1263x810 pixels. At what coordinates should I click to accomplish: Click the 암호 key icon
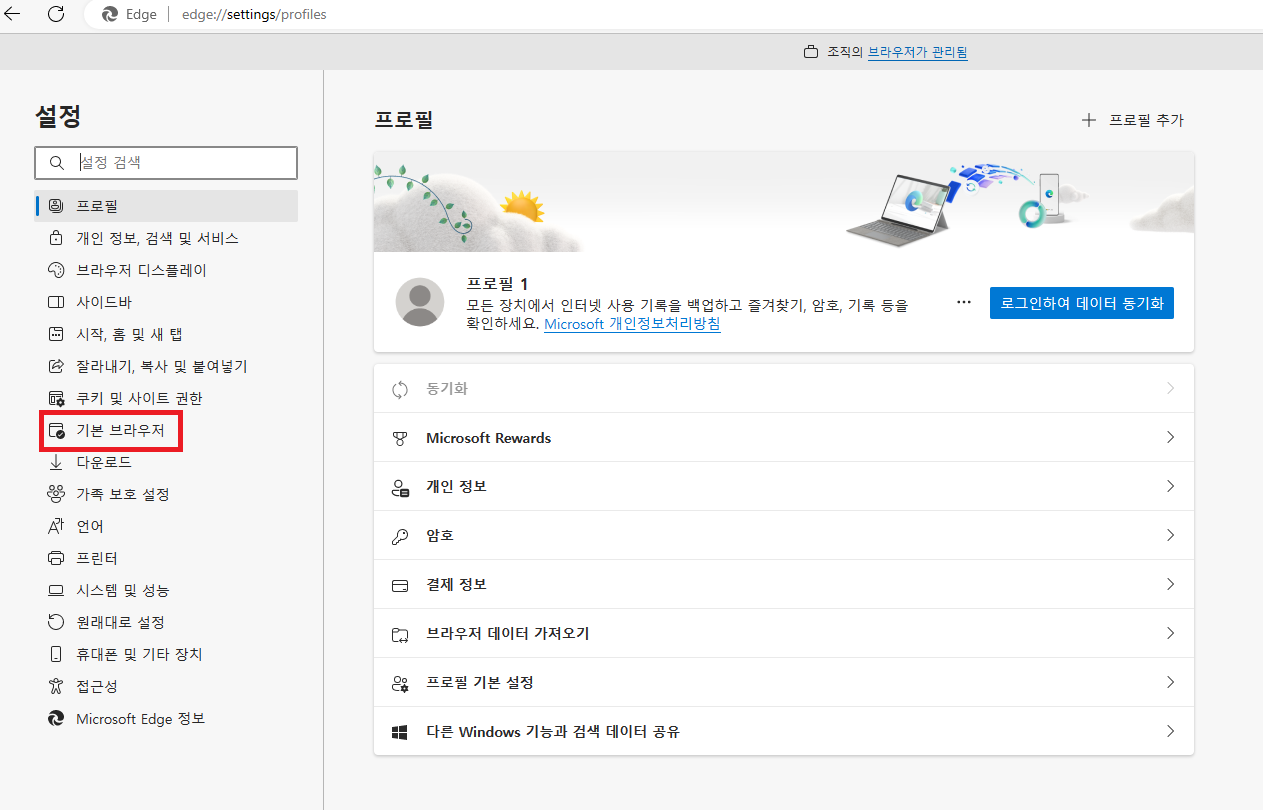click(x=400, y=536)
